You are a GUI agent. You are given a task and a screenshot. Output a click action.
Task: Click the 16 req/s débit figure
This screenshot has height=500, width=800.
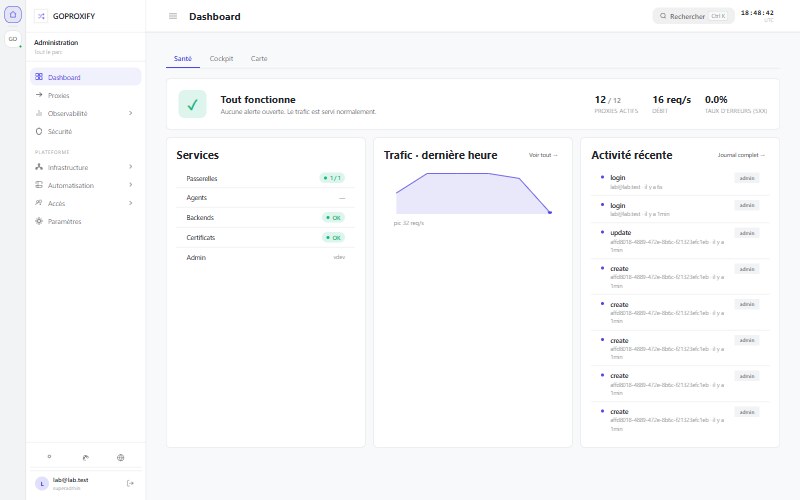click(x=671, y=104)
